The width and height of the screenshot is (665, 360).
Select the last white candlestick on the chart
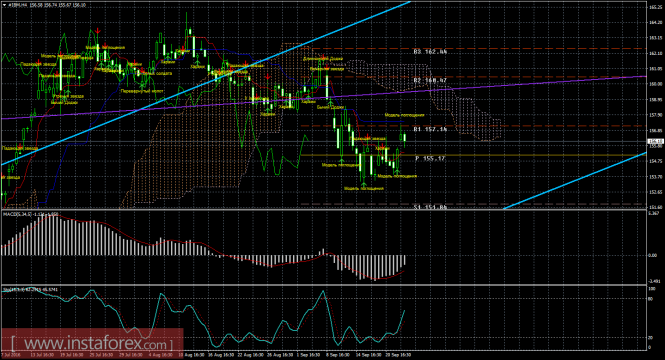point(405,138)
